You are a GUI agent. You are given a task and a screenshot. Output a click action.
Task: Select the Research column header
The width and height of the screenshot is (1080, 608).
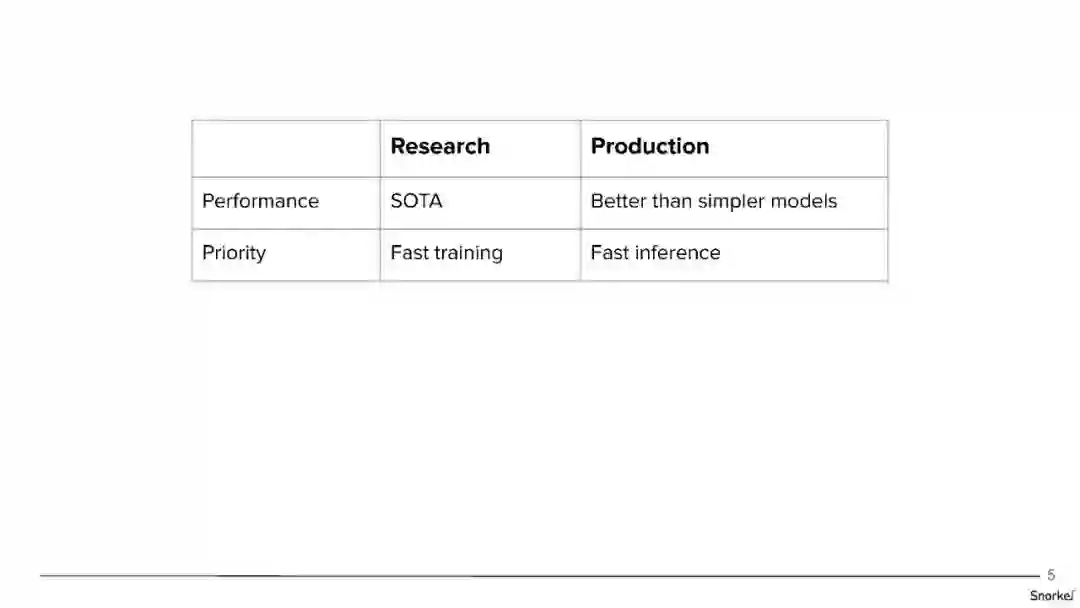pos(440,146)
